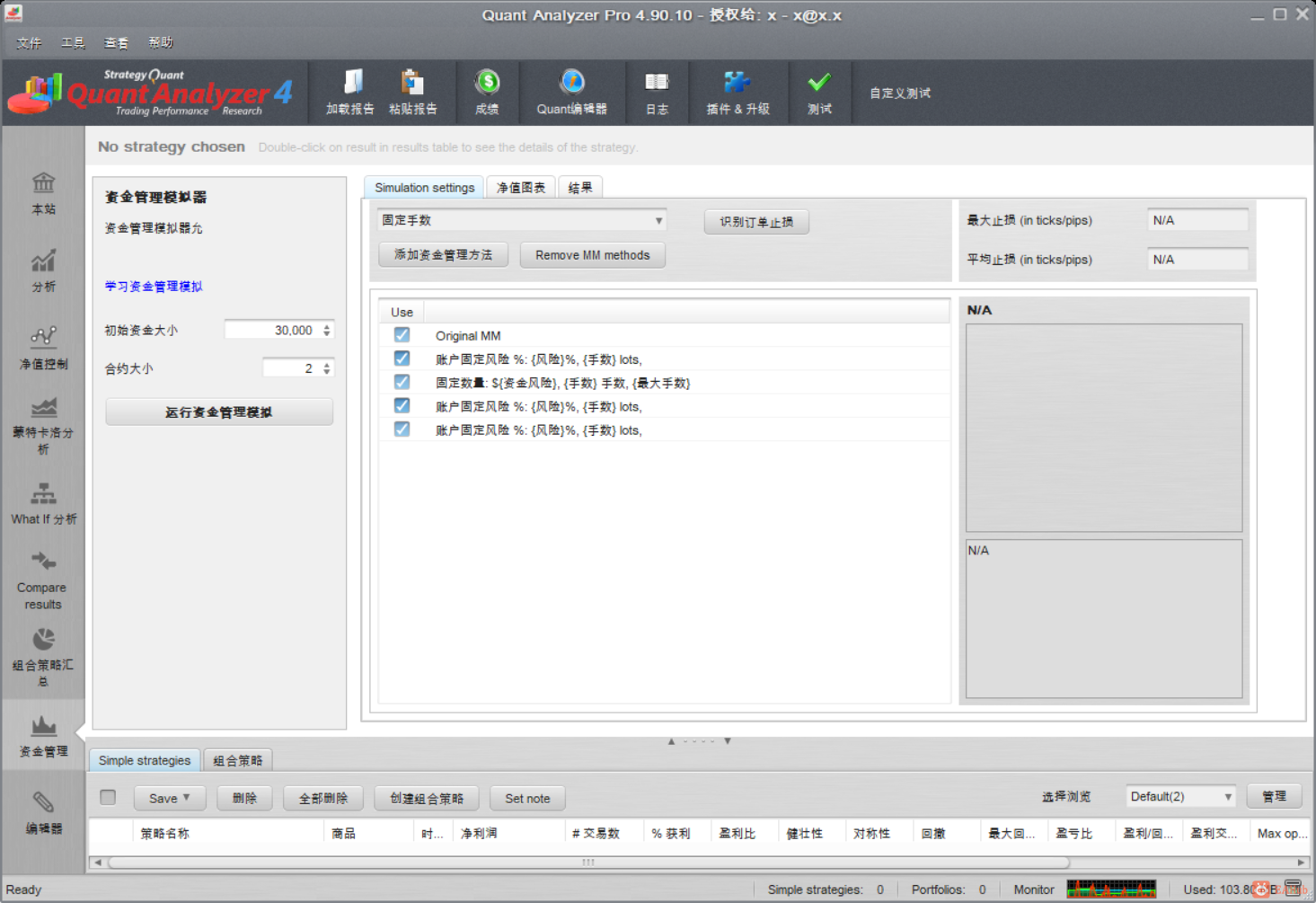Expand the Default(2) view dropdown
Viewport: 1316px width, 903px height.
point(1180,796)
